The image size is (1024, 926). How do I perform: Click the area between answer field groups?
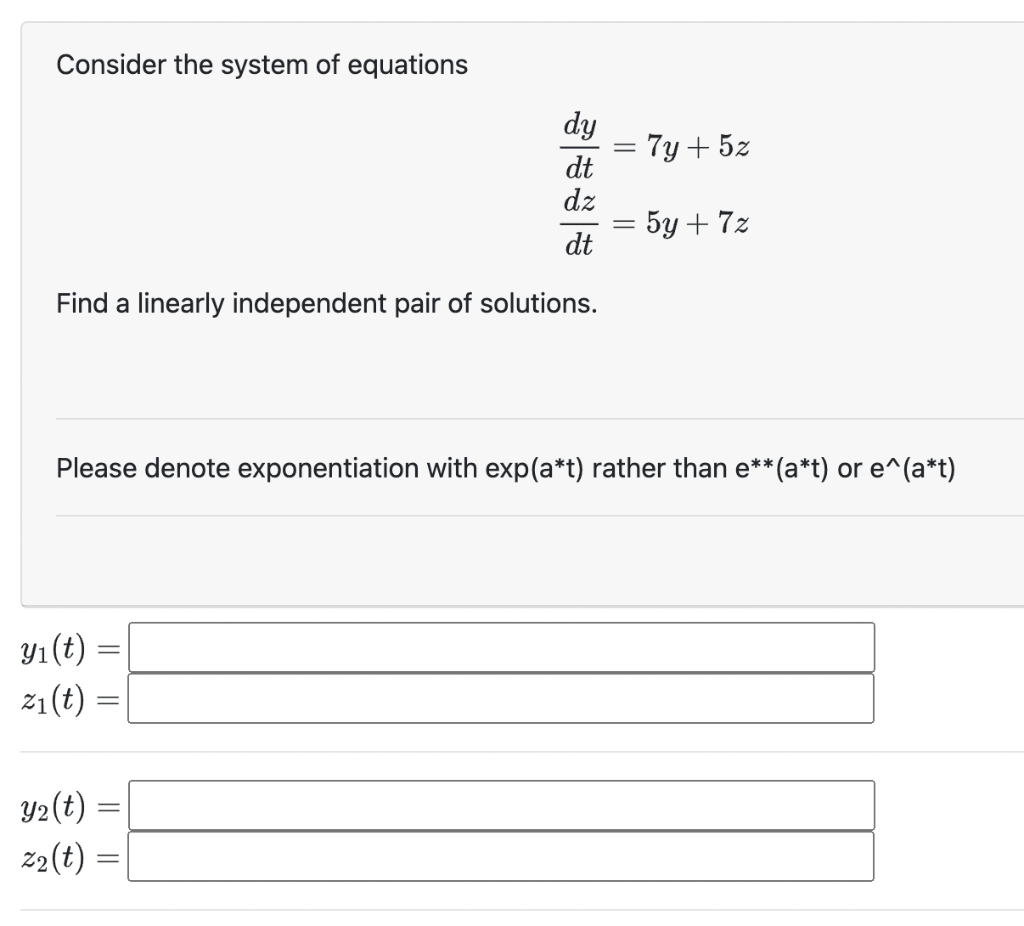pyautogui.click(x=500, y=752)
